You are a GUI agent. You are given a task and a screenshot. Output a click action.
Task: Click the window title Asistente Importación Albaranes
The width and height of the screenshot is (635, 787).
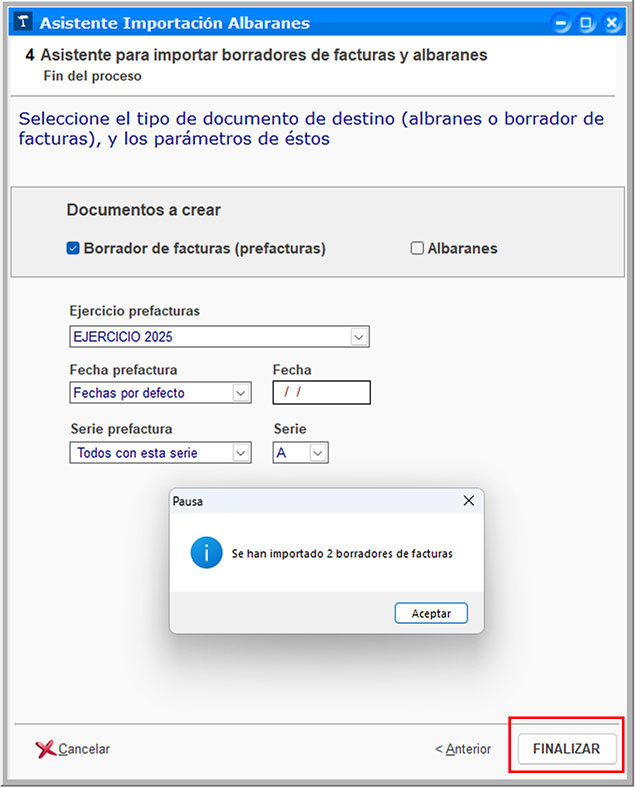[175, 22]
